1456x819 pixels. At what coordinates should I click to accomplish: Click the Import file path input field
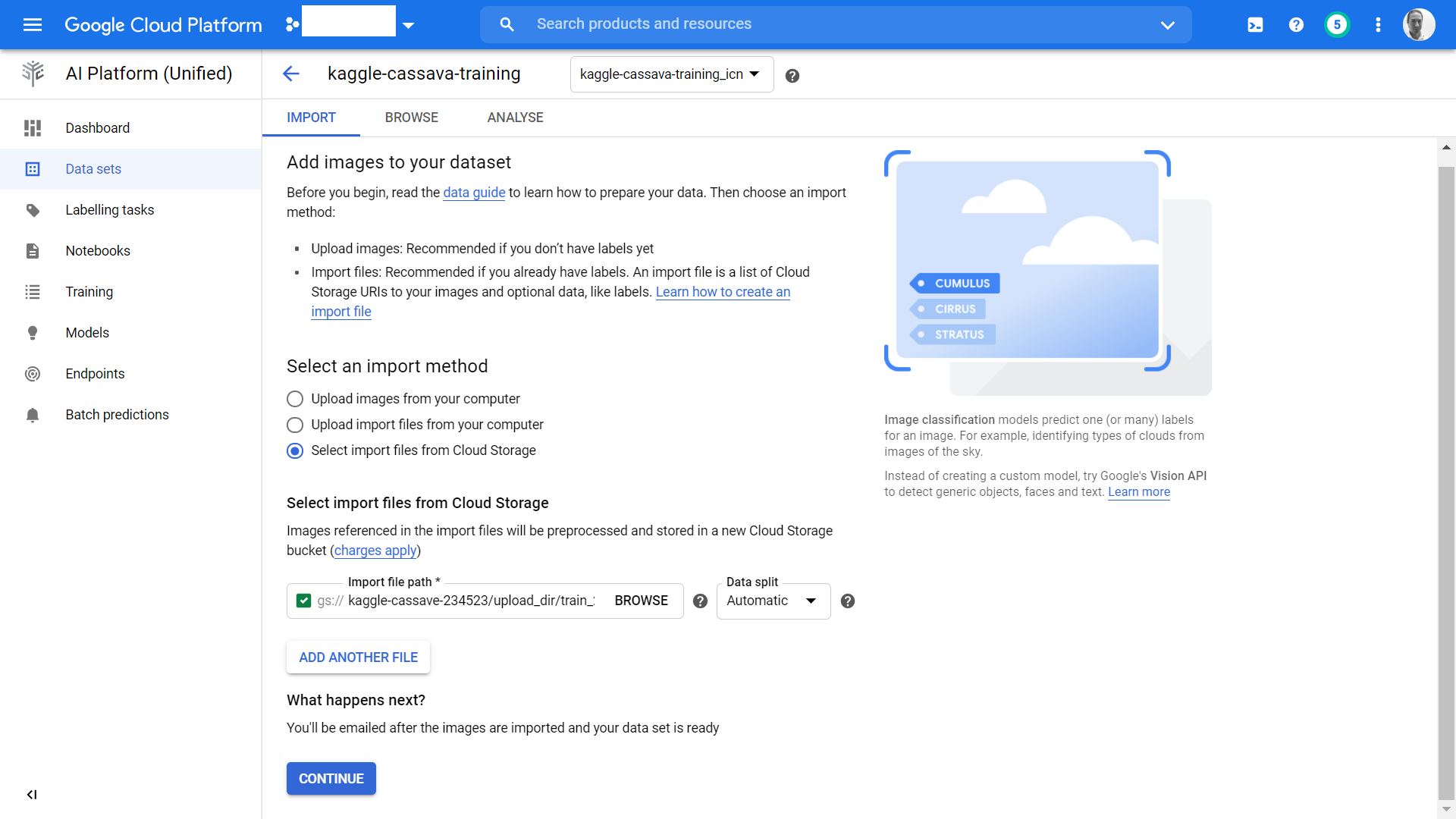(470, 601)
